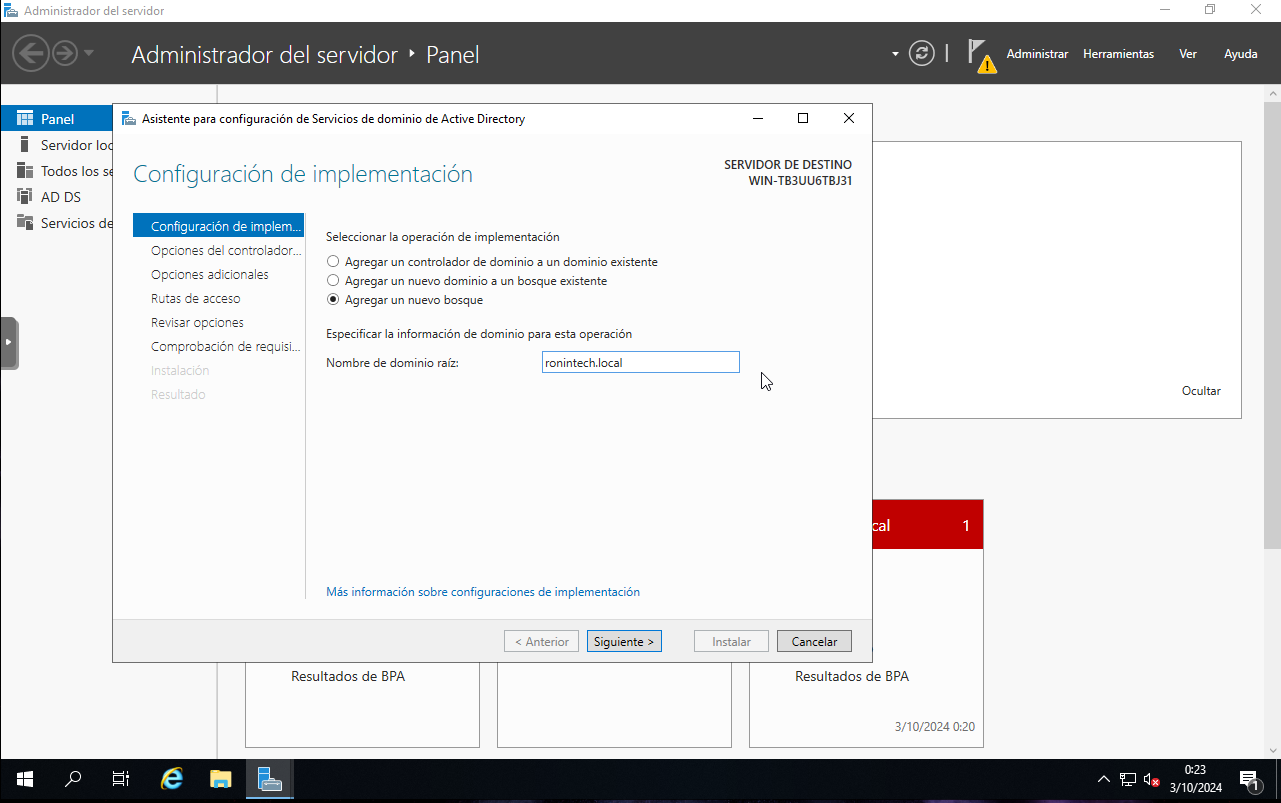1281x803 pixels.
Task: Open the dropdown arrow left of refresh
Action: point(895,54)
